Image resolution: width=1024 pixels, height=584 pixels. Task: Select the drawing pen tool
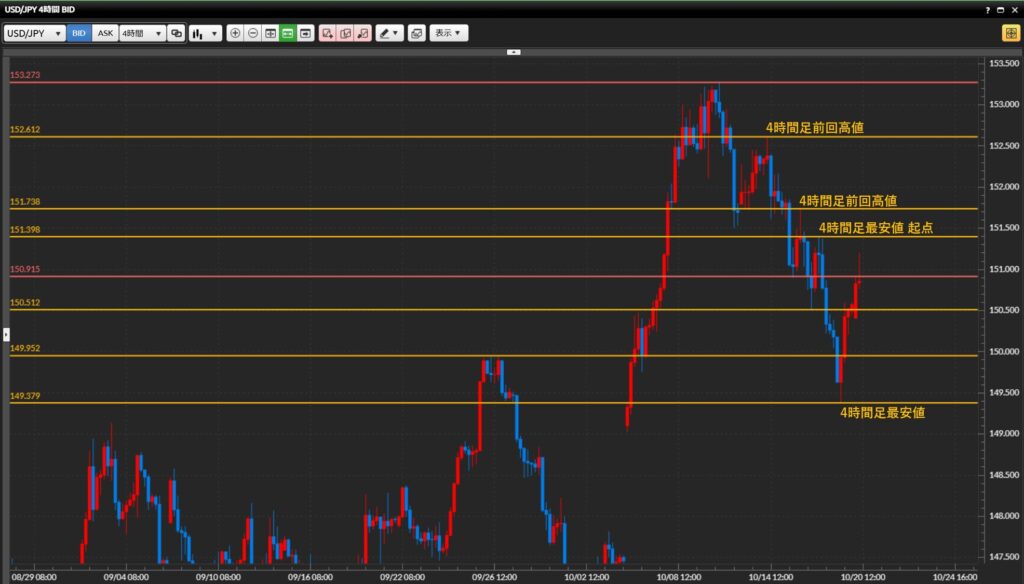click(388, 33)
